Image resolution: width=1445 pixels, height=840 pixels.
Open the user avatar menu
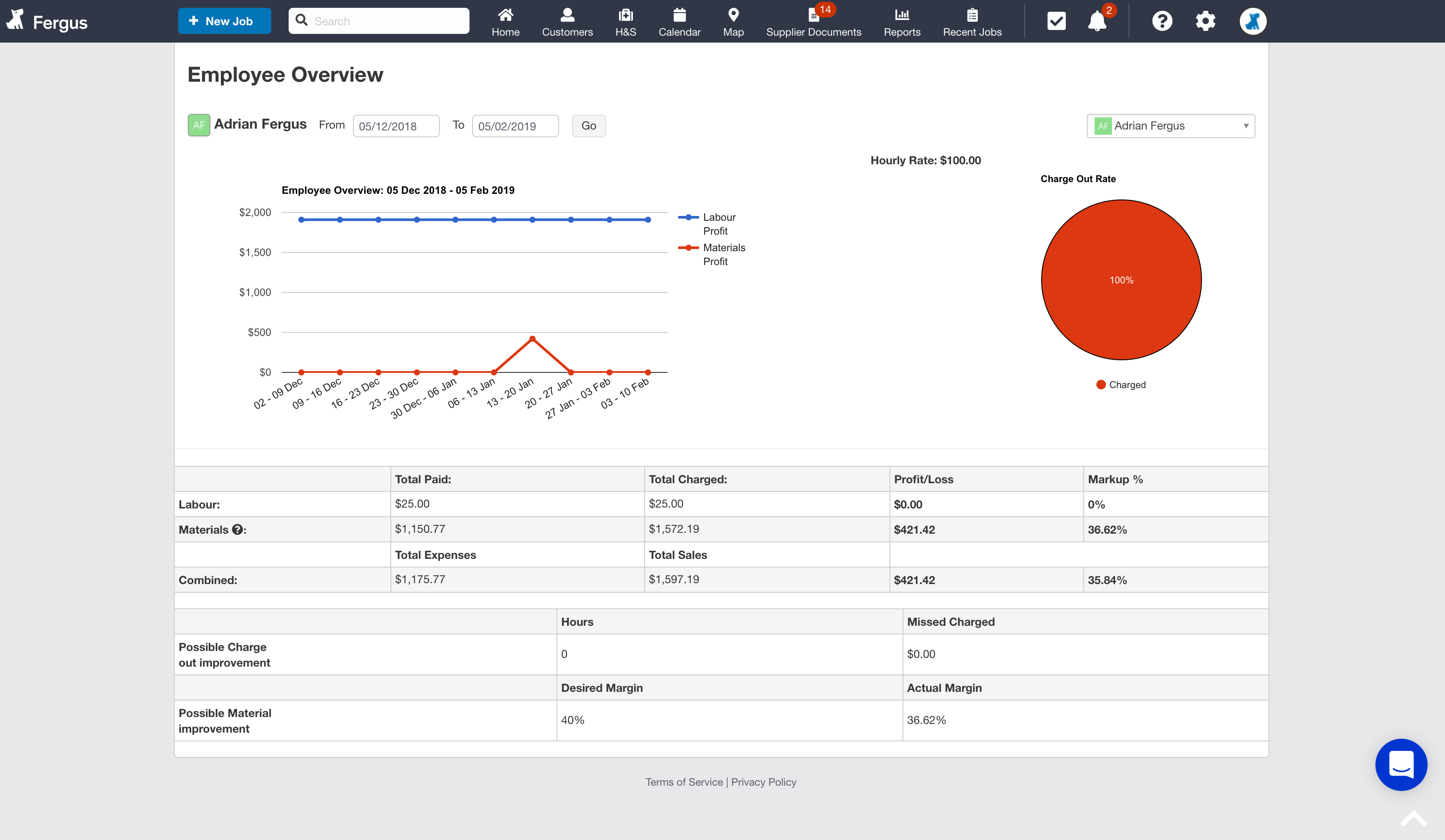click(x=1252, y=21)
